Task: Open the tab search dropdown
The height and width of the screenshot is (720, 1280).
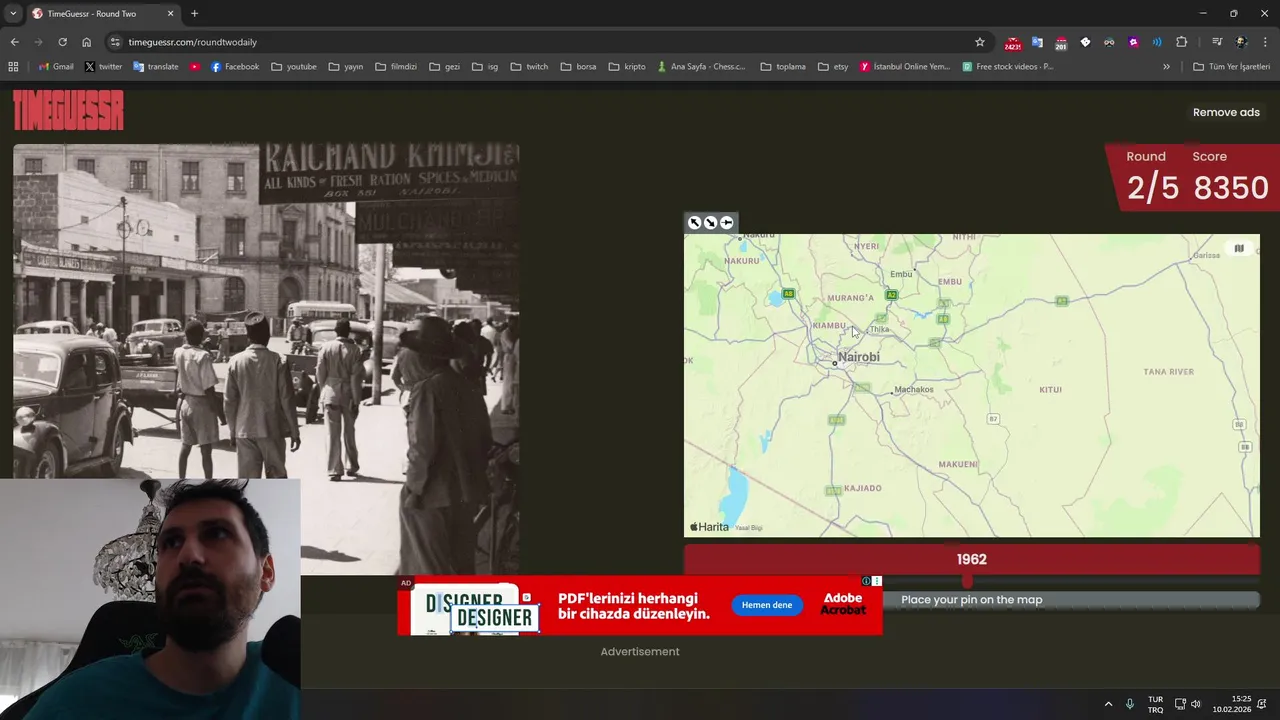Action: click(x=13, y=13)
